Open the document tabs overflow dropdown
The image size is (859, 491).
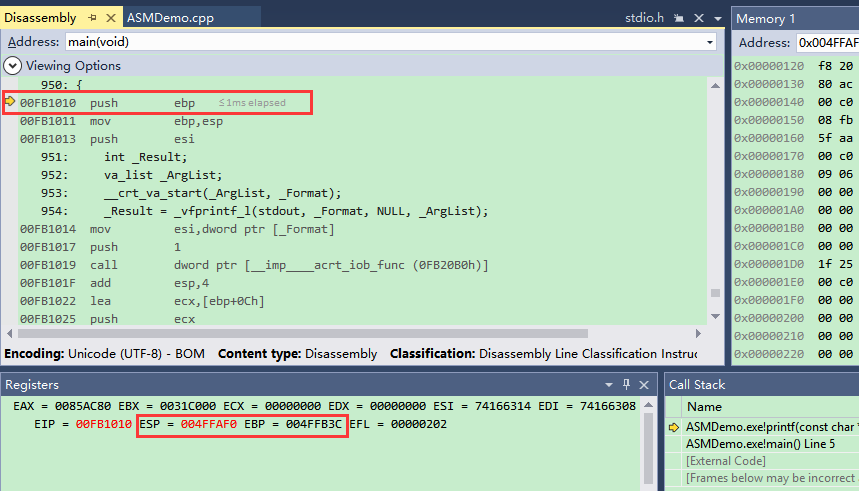pos(717,18)
